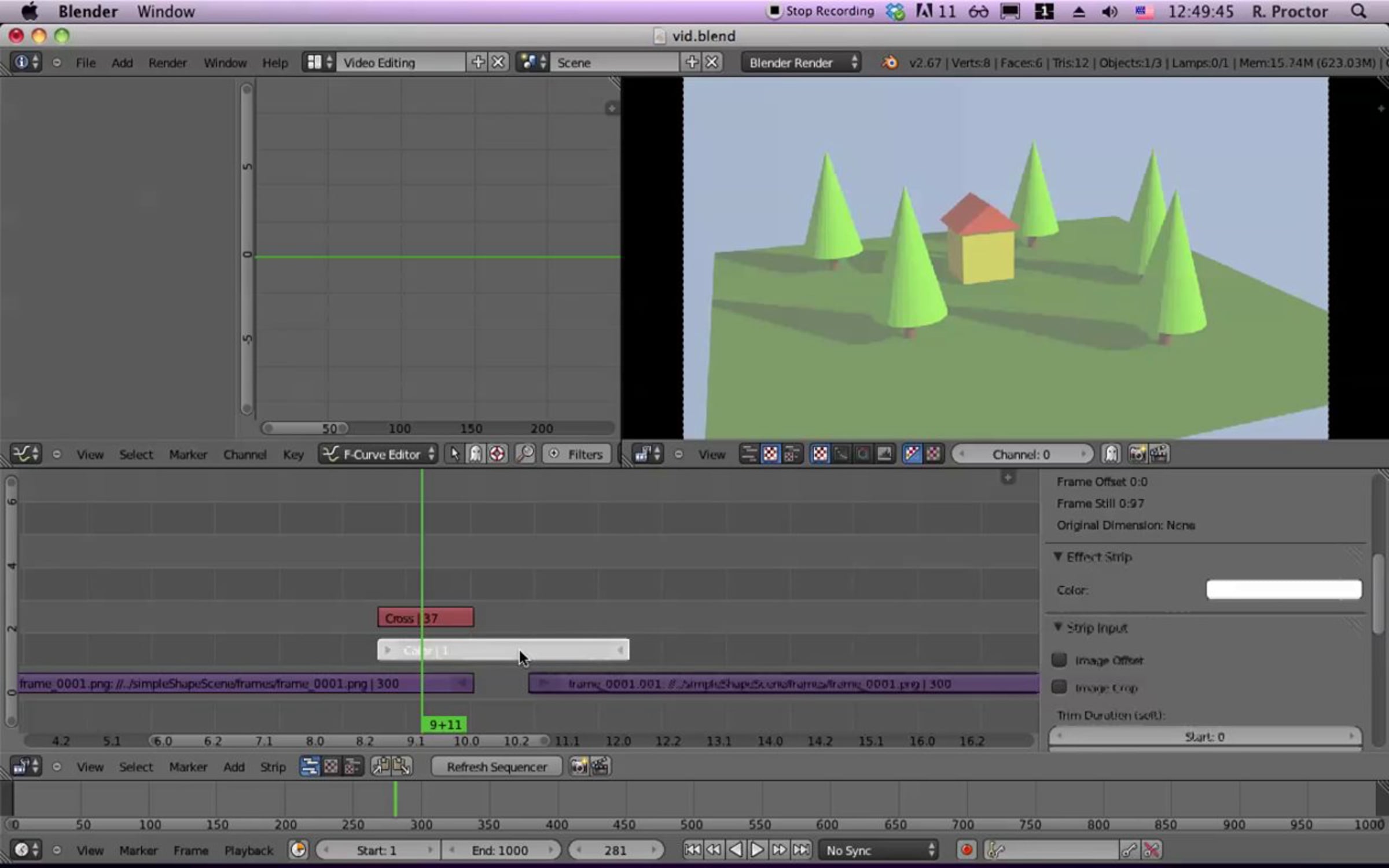The height and width of the screenshot is (868, 1389).
Task: Jump to the first frame in playback controls
Action: (692, 849)
